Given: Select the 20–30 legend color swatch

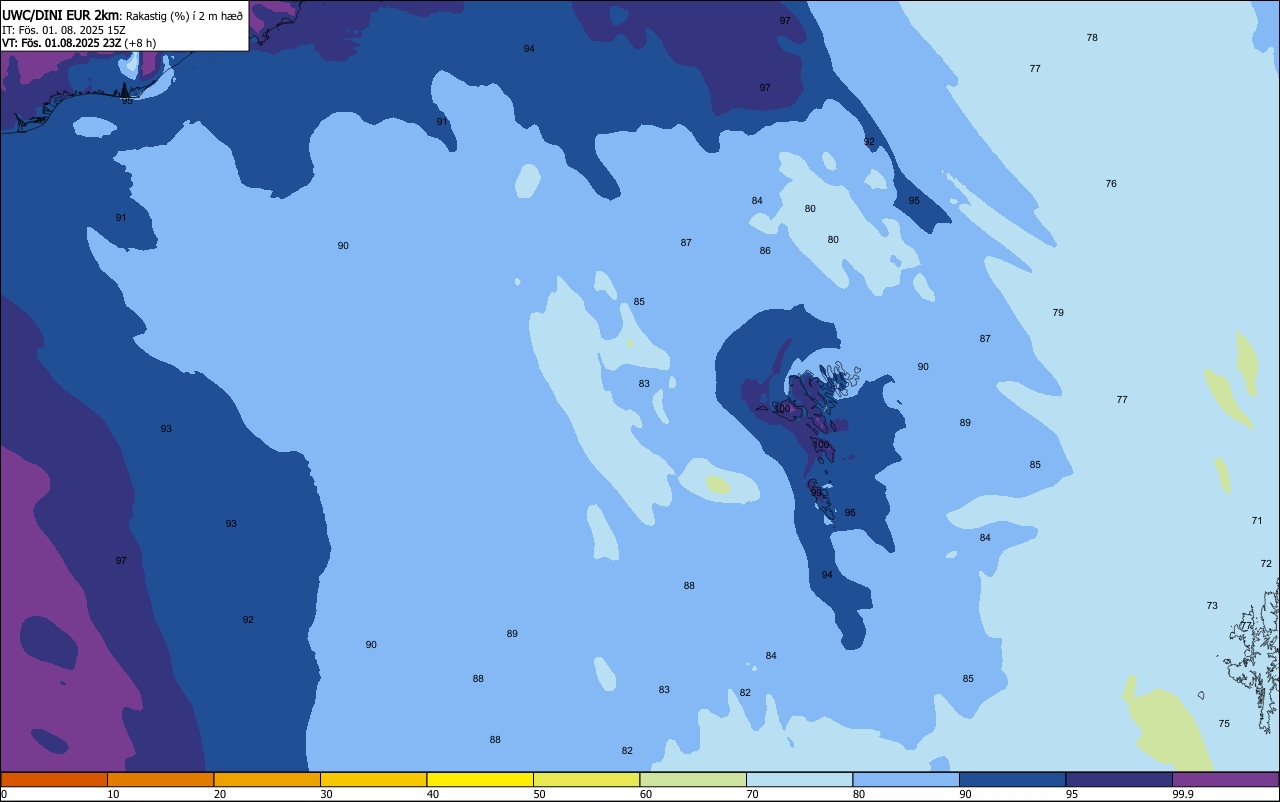Looking at the screenshot, I should [267, 779].
